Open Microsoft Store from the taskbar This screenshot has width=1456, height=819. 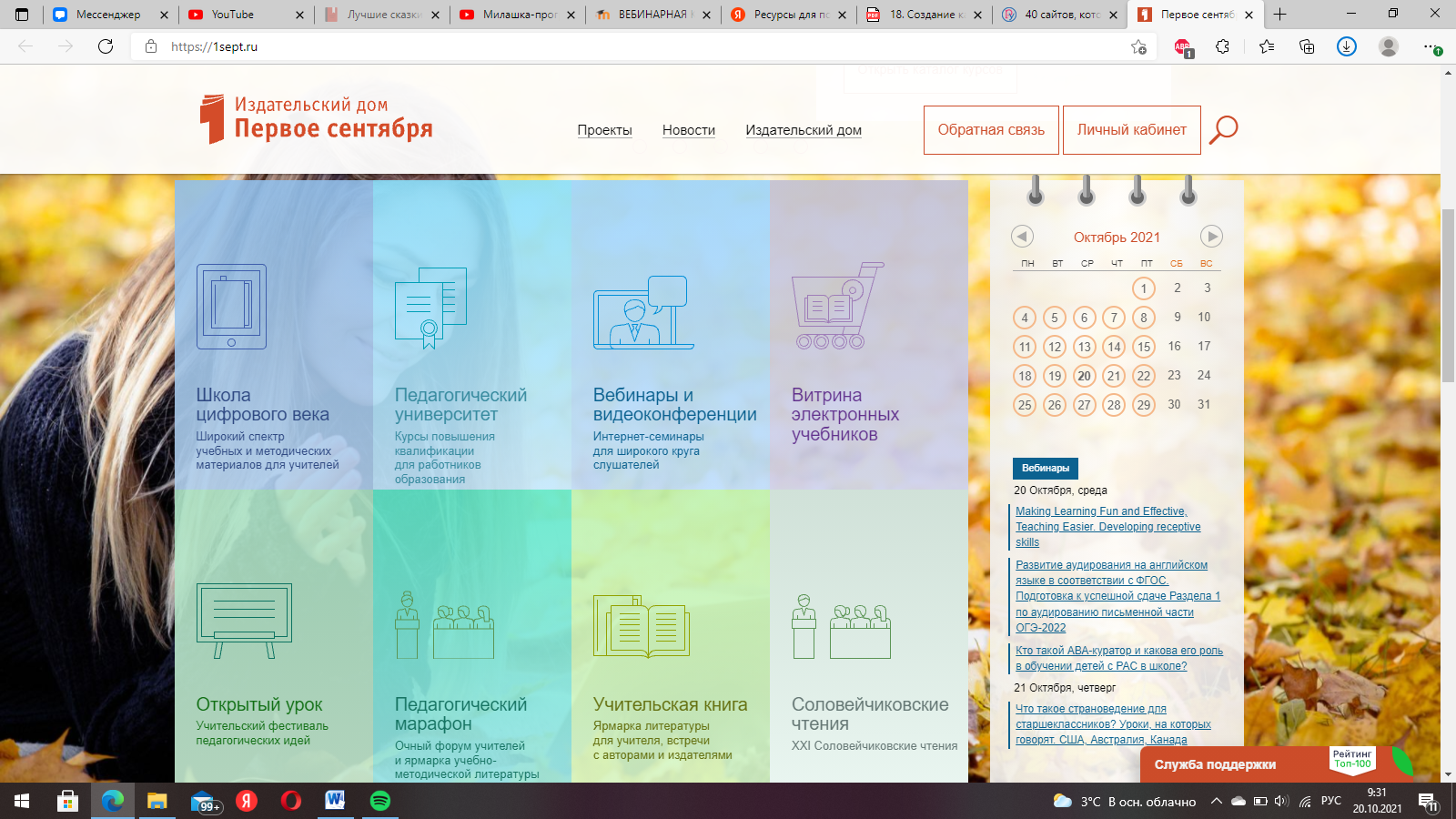pyautogui.click(x=67, y=801)
